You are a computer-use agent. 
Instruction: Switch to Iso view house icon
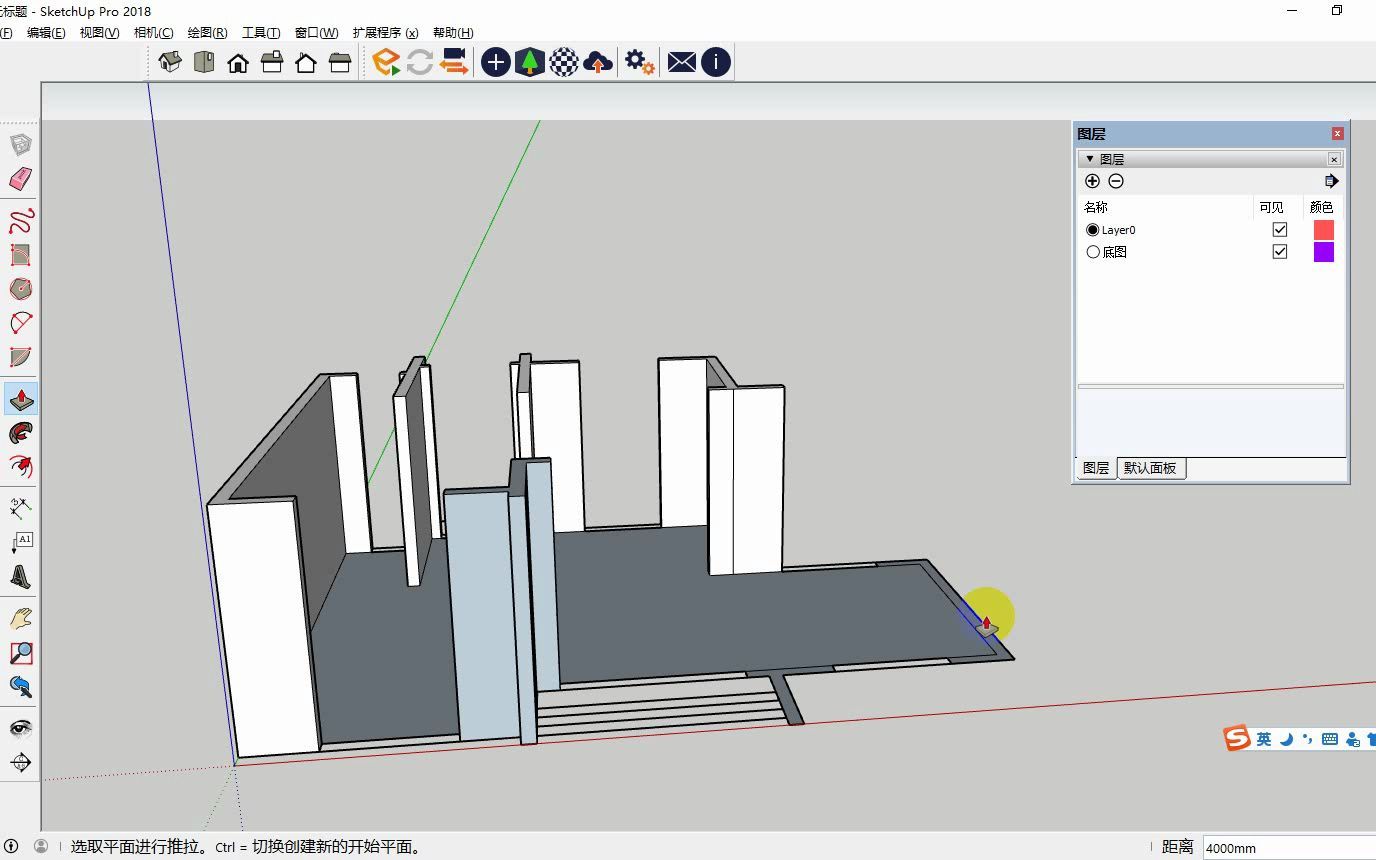(170, 62)
